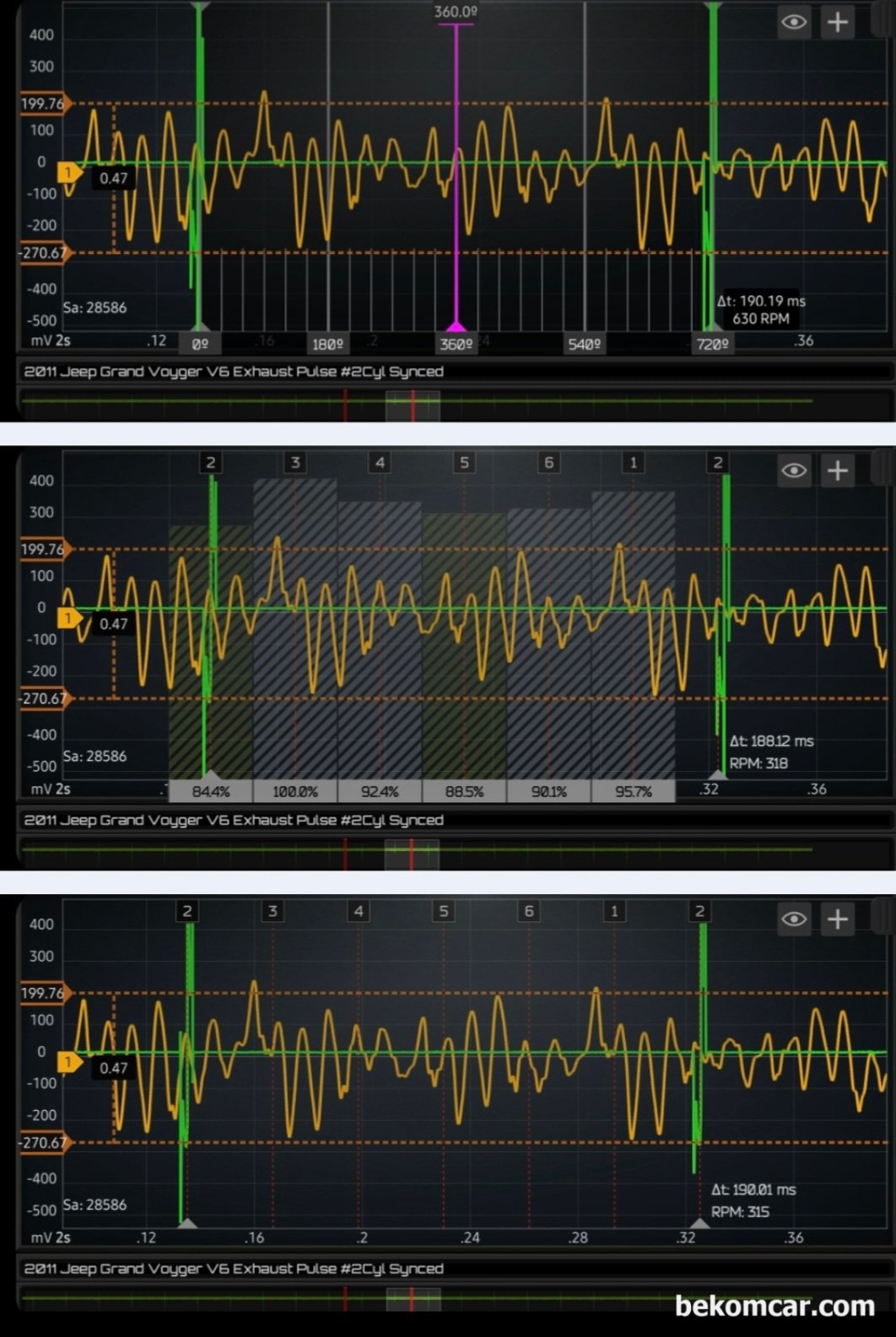Toggle the eye icon in top panel
This screenshot has width=896, height=1337.
click(x=794, y=22)
